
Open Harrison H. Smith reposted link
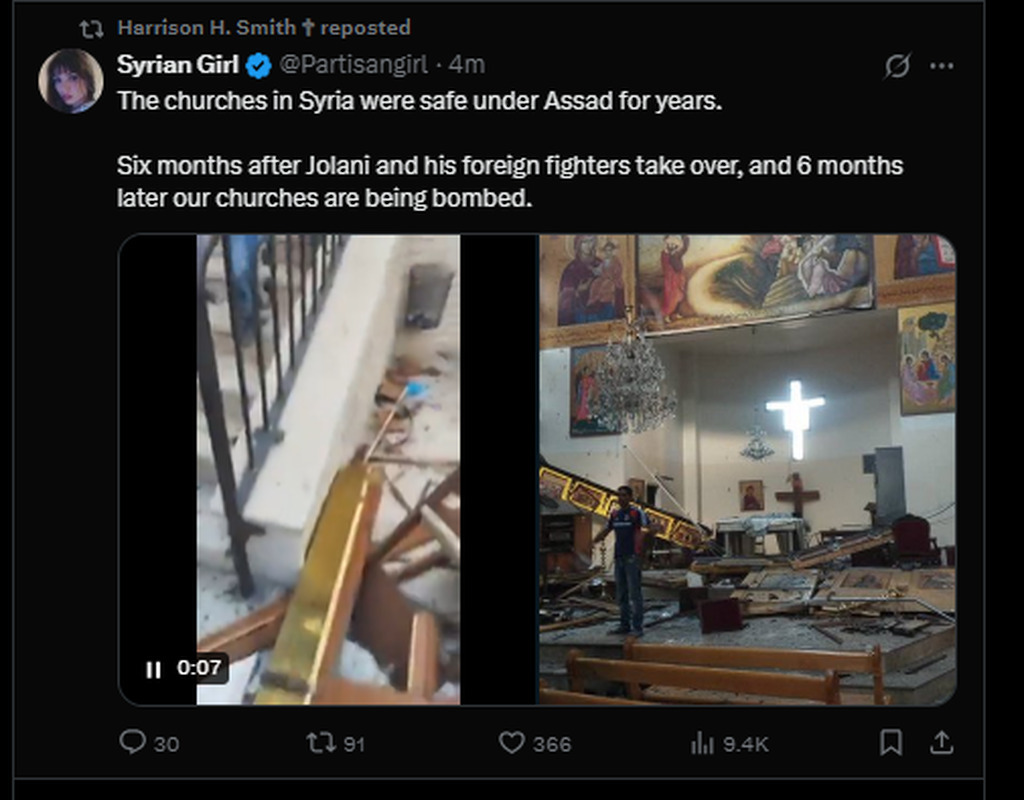click(264, 27)
